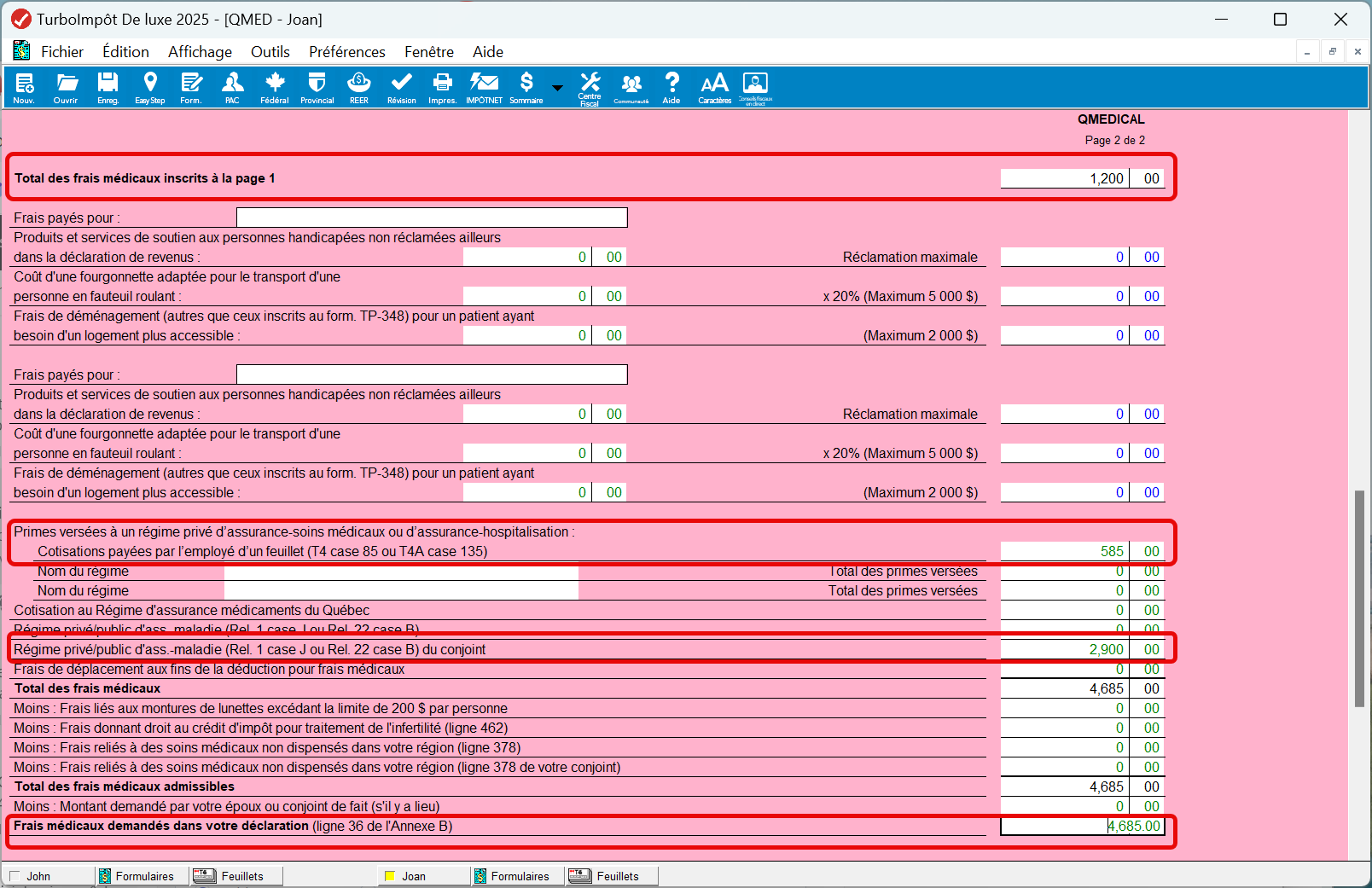1372x888 pixels.
Task: Switch to the Provincial return icon
Action: pyautogui.click(x=317, y=87)
